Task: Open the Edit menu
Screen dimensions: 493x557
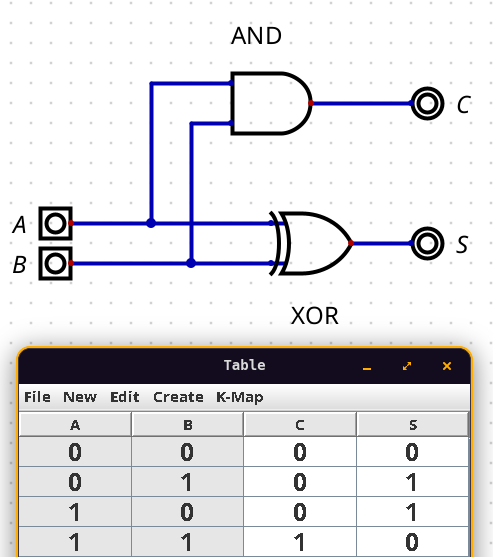Action: pos(125,397)
